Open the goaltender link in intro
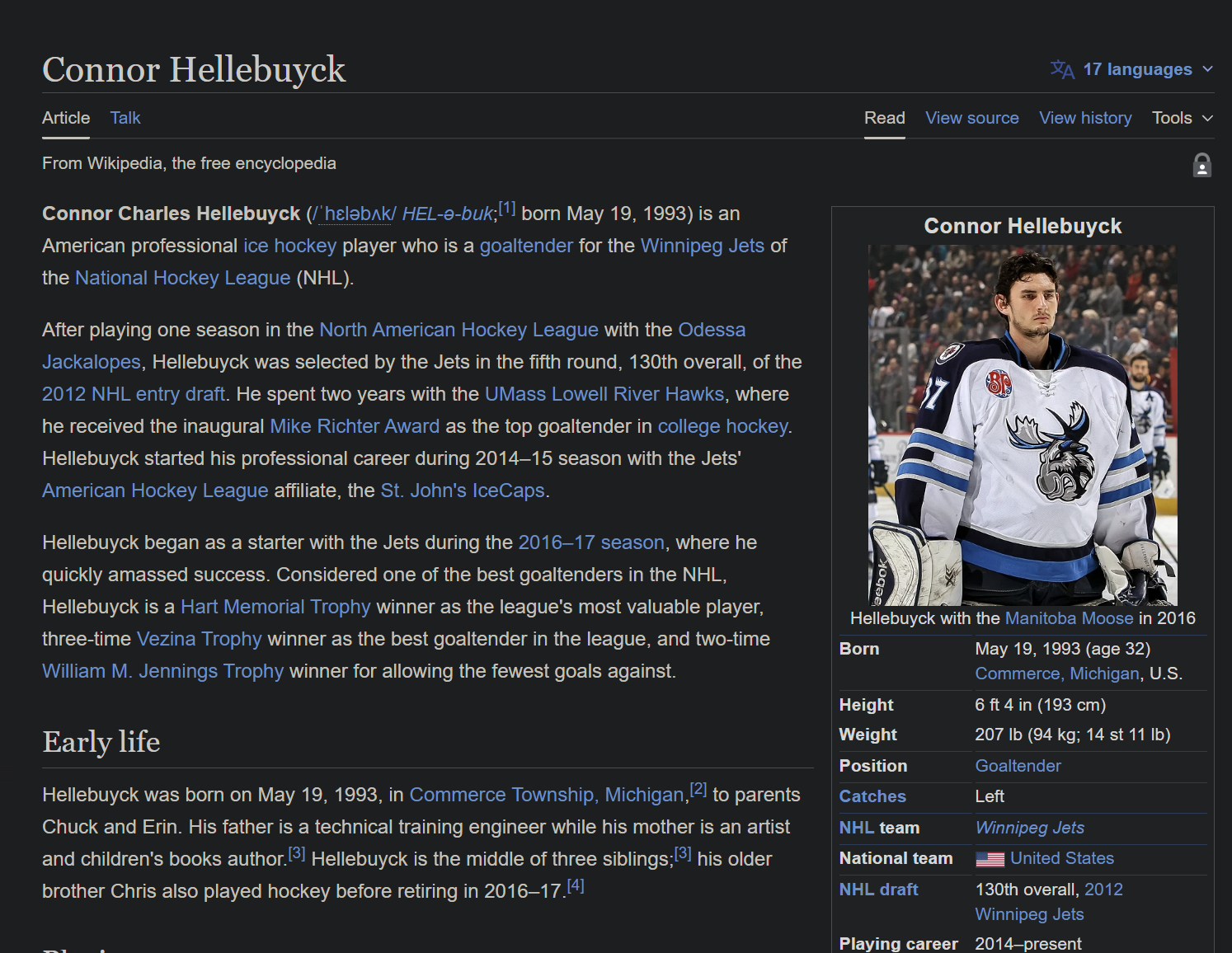1232x953 pixels. 526,246
